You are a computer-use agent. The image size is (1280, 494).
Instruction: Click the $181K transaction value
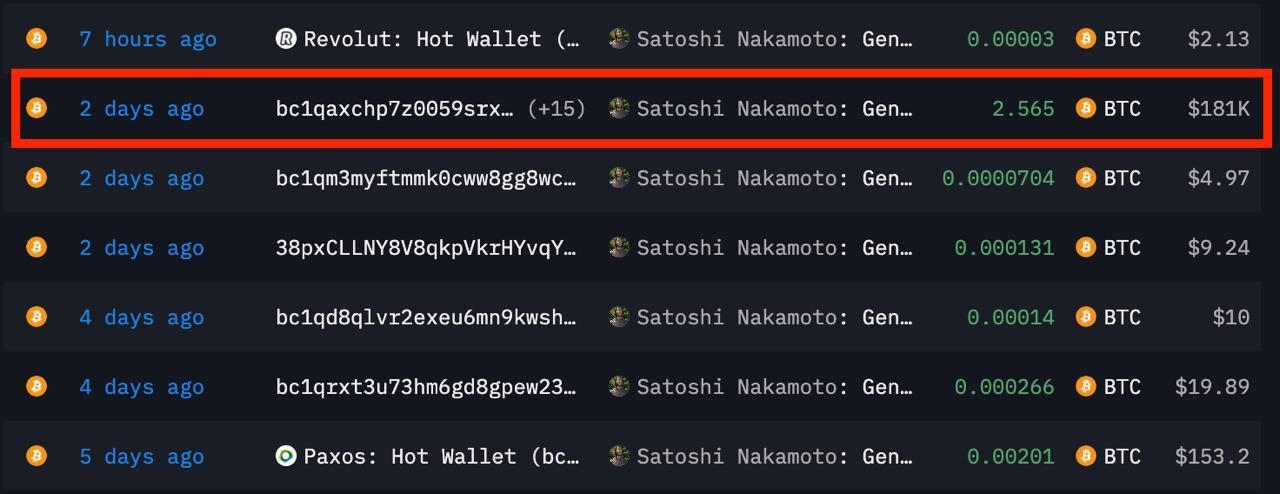[1219, 108]
